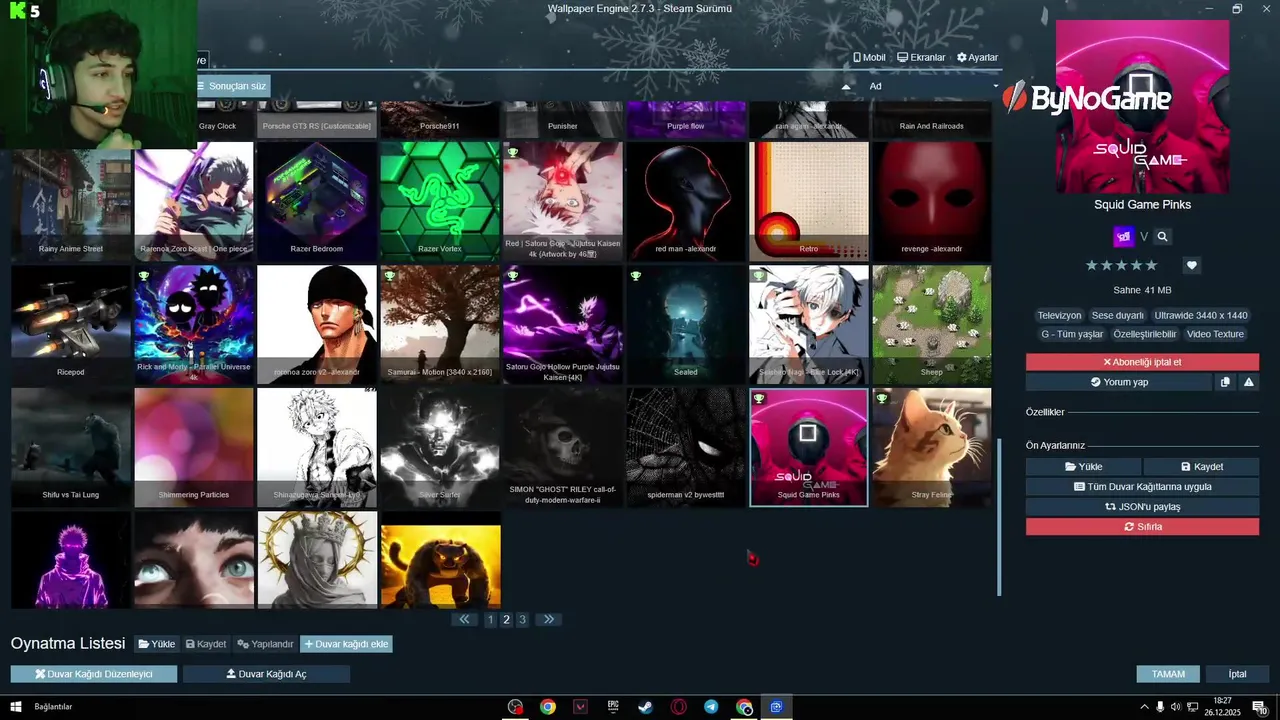
Task: Open the Mobil device menu
Action: pos(869,57)
